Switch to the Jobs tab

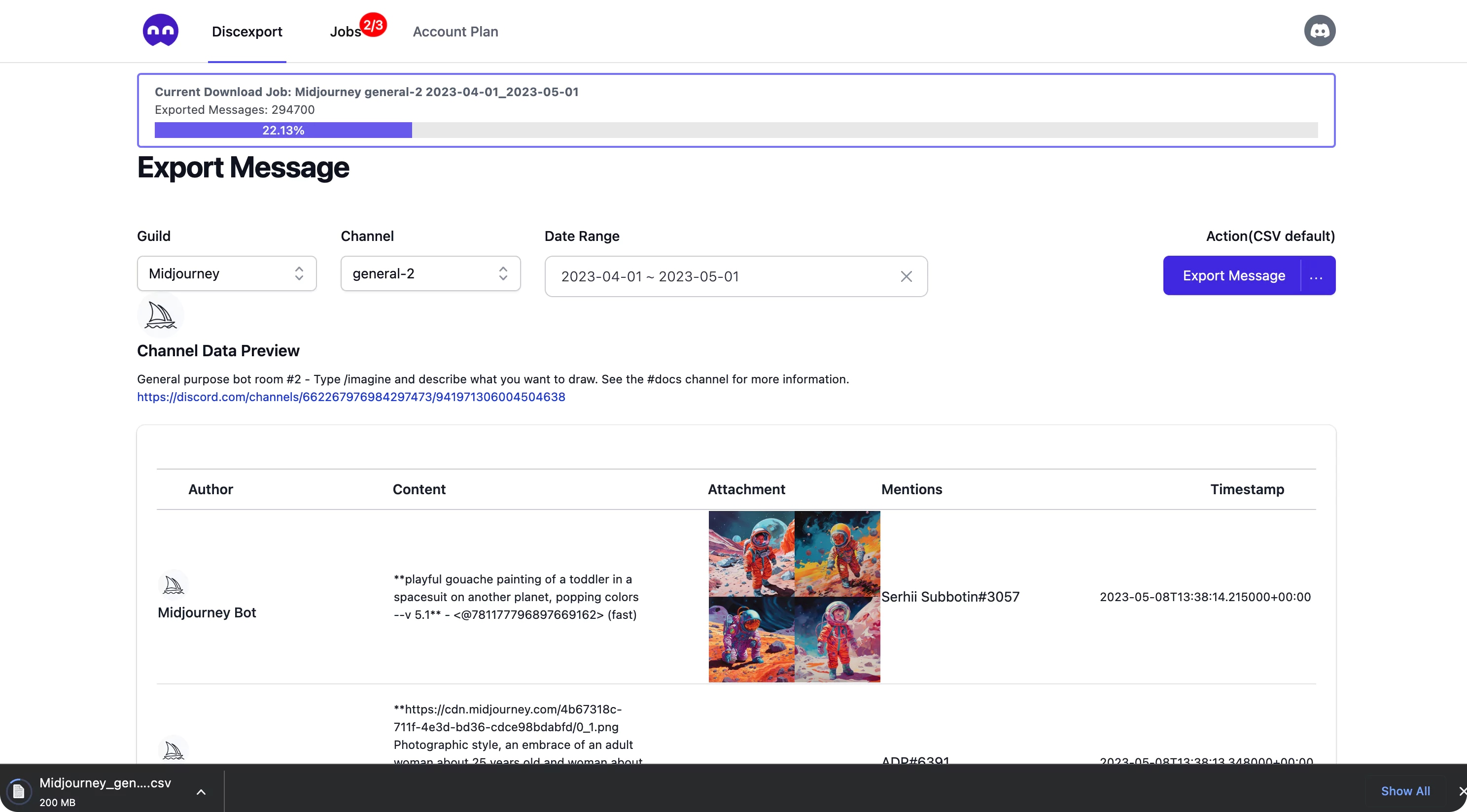(x=345, y=32)
